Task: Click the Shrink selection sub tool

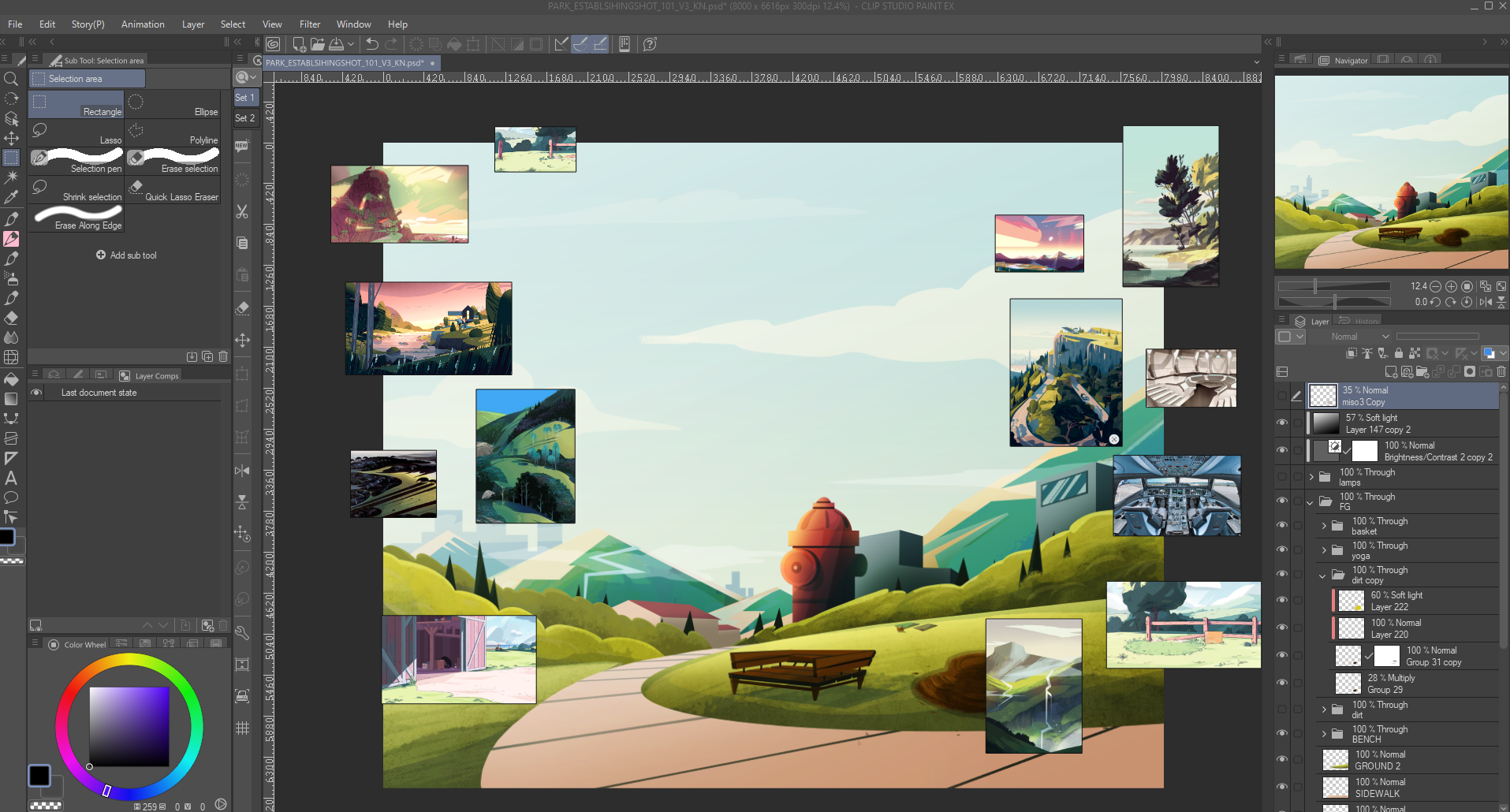Action: pos(76,188)
